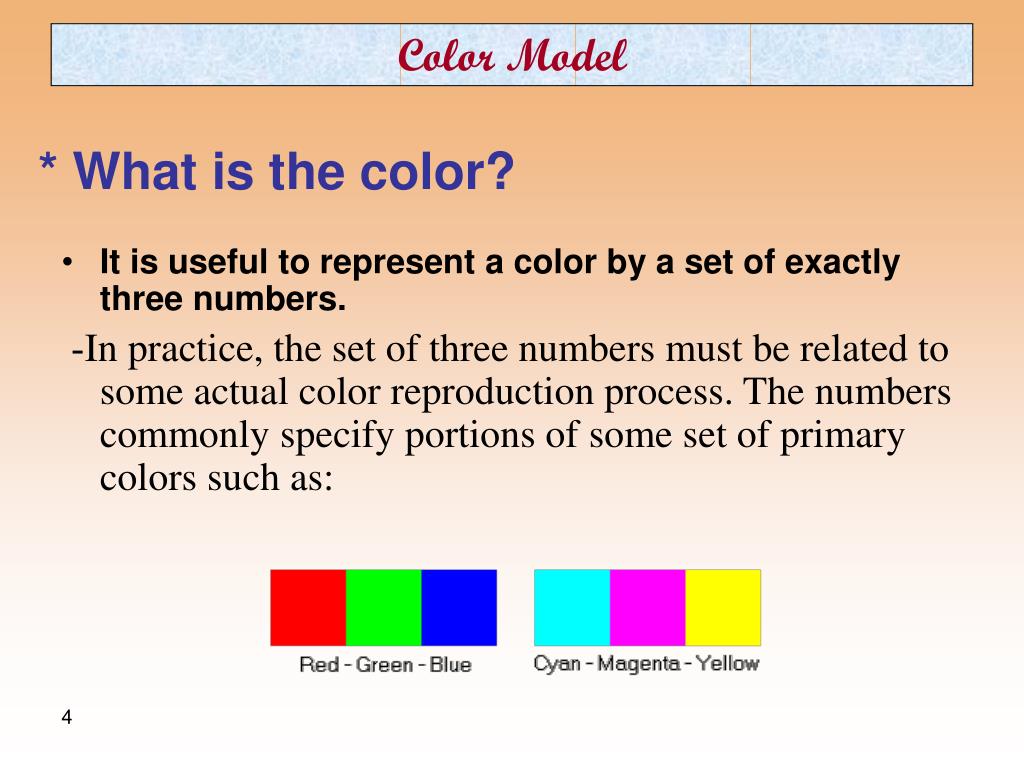Click the 'Color Model' title banner
The height and width of the screenshot is (768, 1024).
512,55
